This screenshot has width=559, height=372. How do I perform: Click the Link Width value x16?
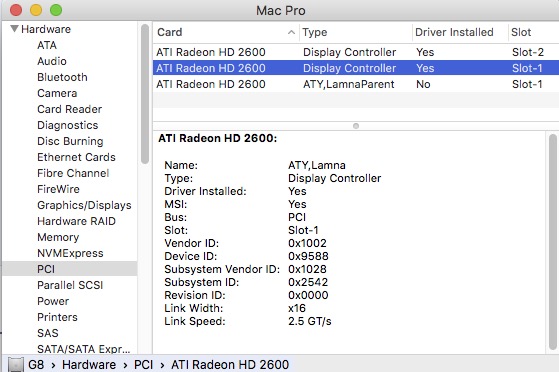click(297, 308)
